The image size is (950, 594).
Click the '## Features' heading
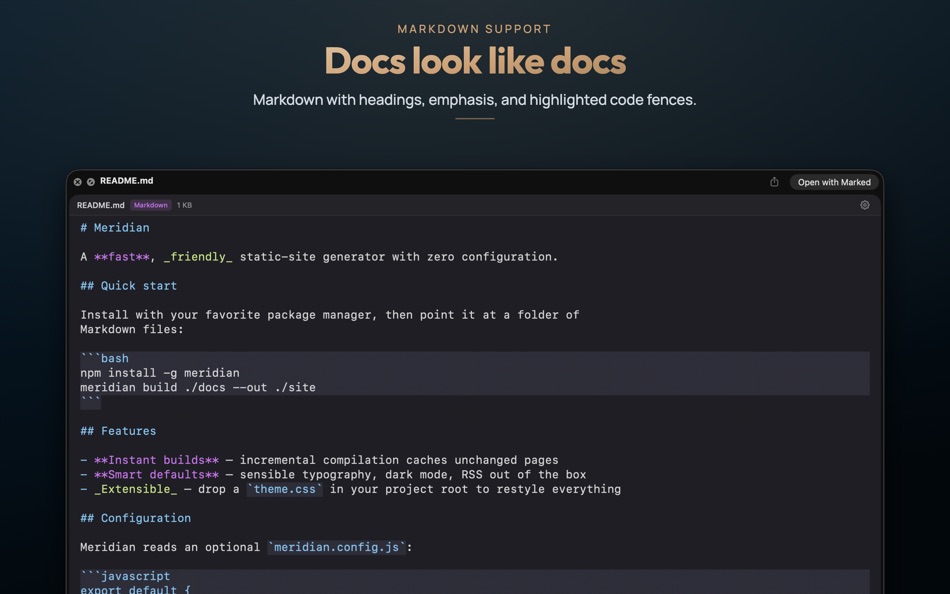118,431
